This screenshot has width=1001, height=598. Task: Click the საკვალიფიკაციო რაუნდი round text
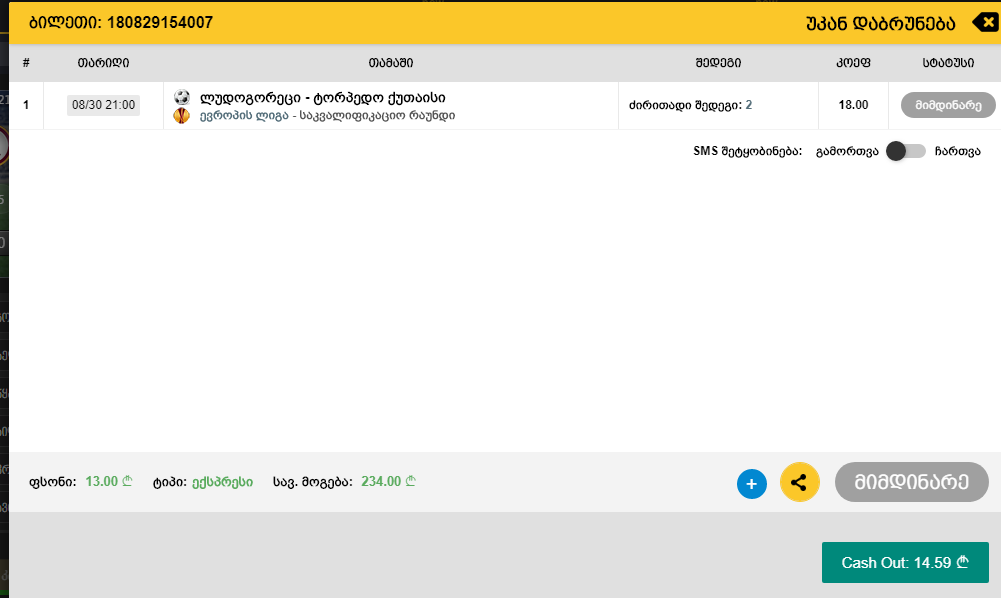(377, 116)
